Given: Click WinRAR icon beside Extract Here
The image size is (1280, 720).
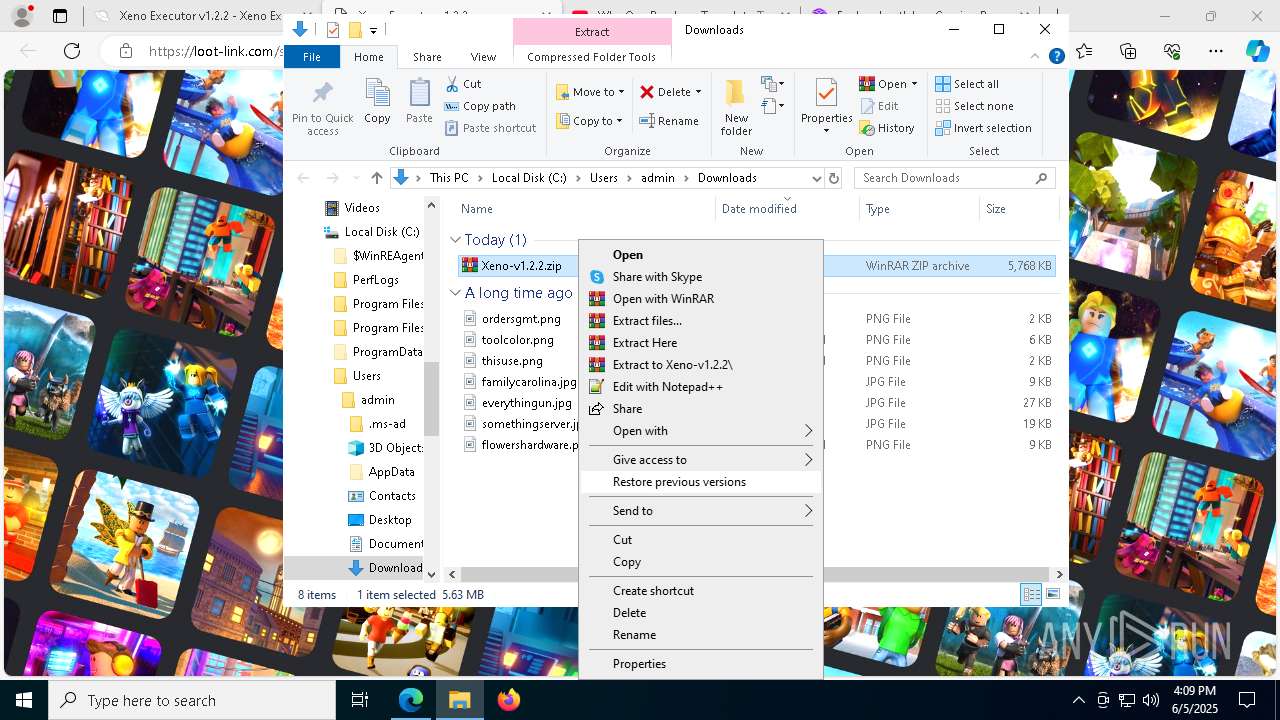Looking at the screenshot, I should [x=597, y=343].
